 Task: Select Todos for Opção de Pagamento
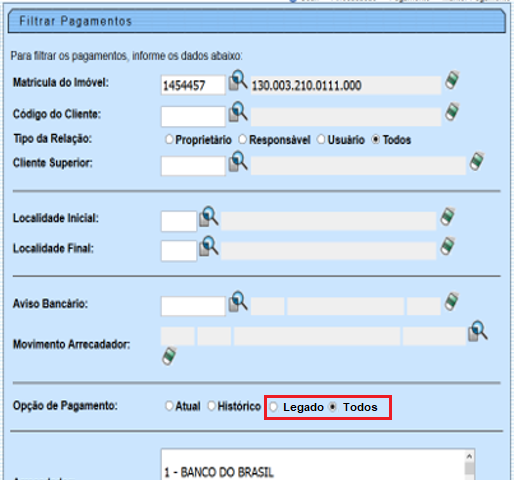[333, 407]
